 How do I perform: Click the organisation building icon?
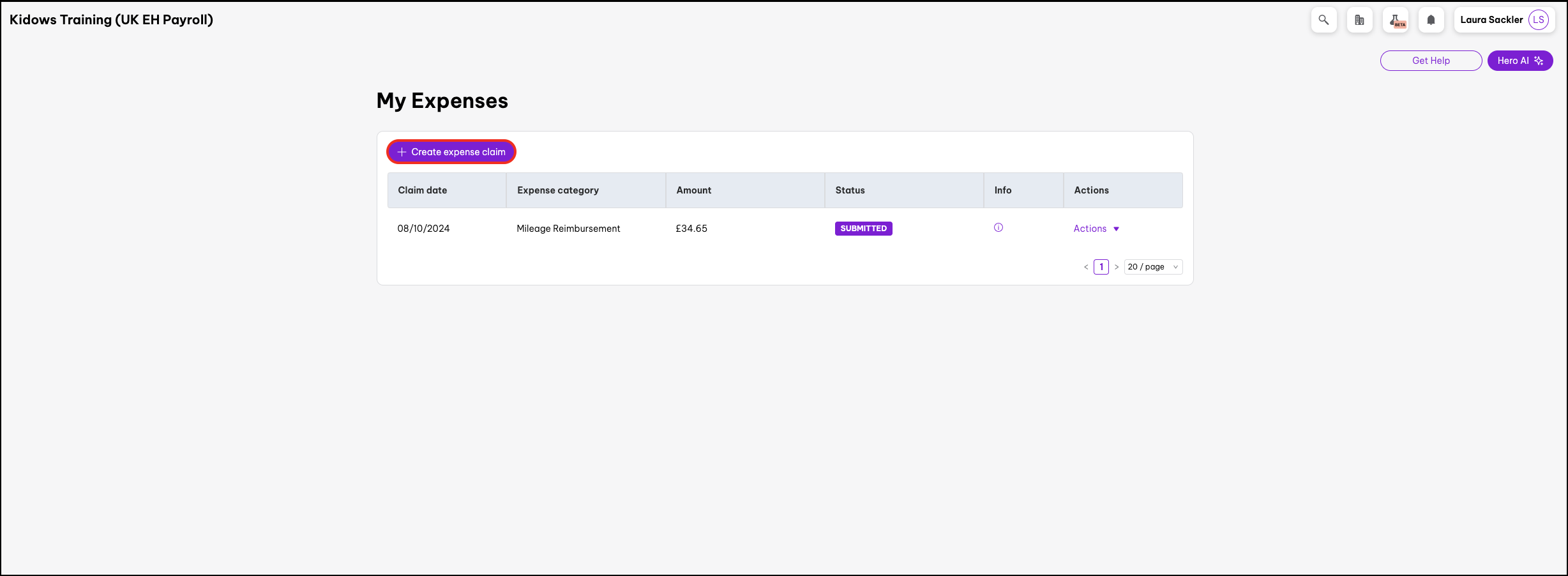coord(1359,20)
